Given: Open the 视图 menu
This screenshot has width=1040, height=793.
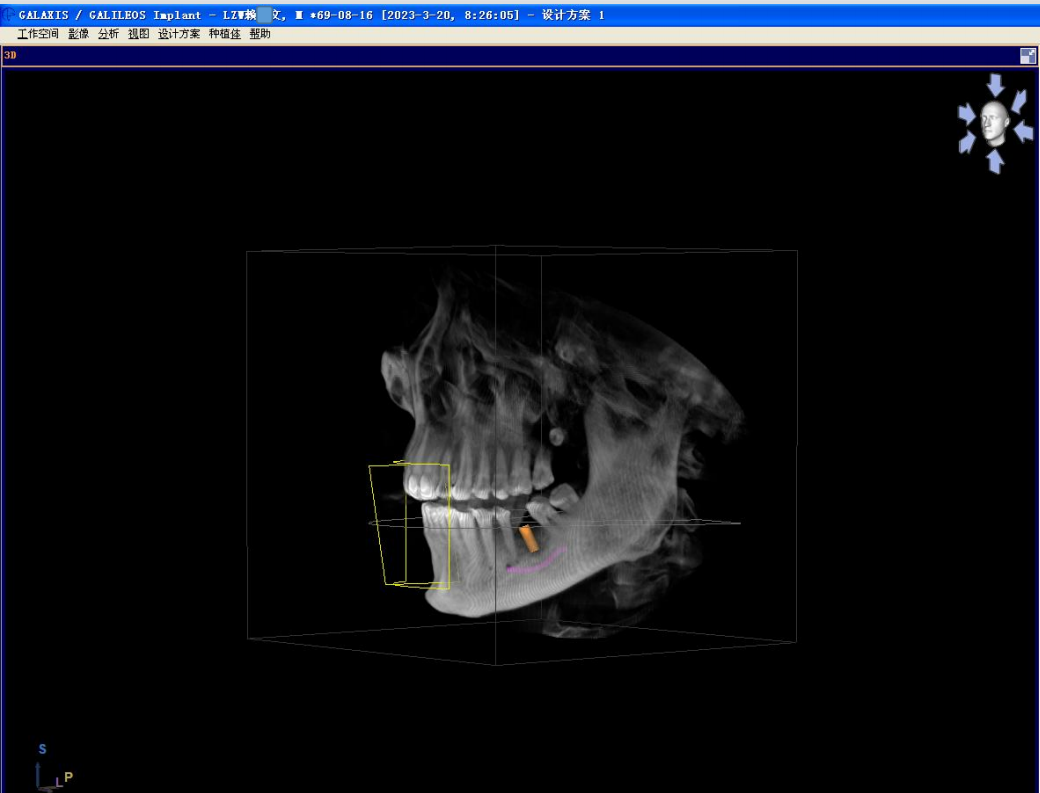Looking at the screenshot, I should click(x=139, y=34).
